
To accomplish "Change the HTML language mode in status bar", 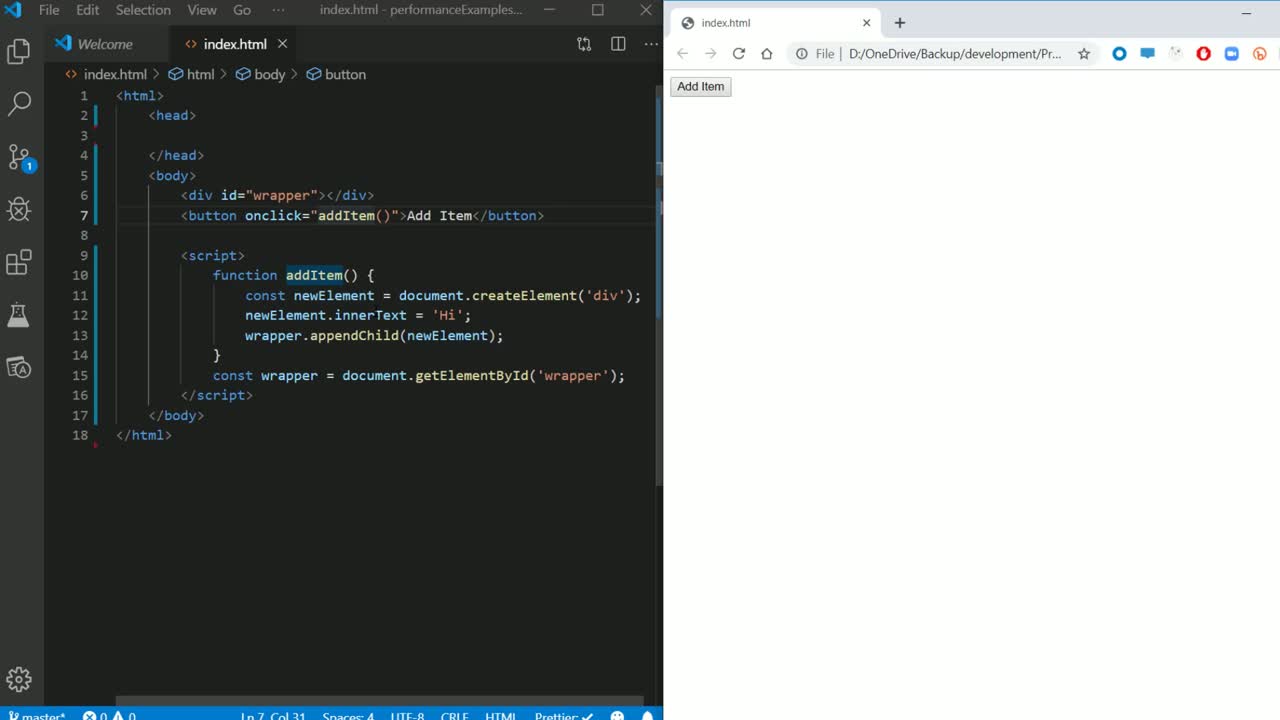I will [x=500, y=714].
